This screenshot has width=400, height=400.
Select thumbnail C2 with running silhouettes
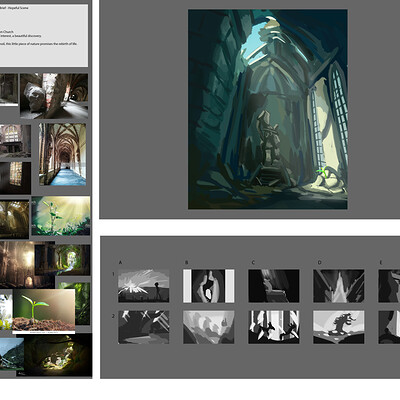pos(274,327)
